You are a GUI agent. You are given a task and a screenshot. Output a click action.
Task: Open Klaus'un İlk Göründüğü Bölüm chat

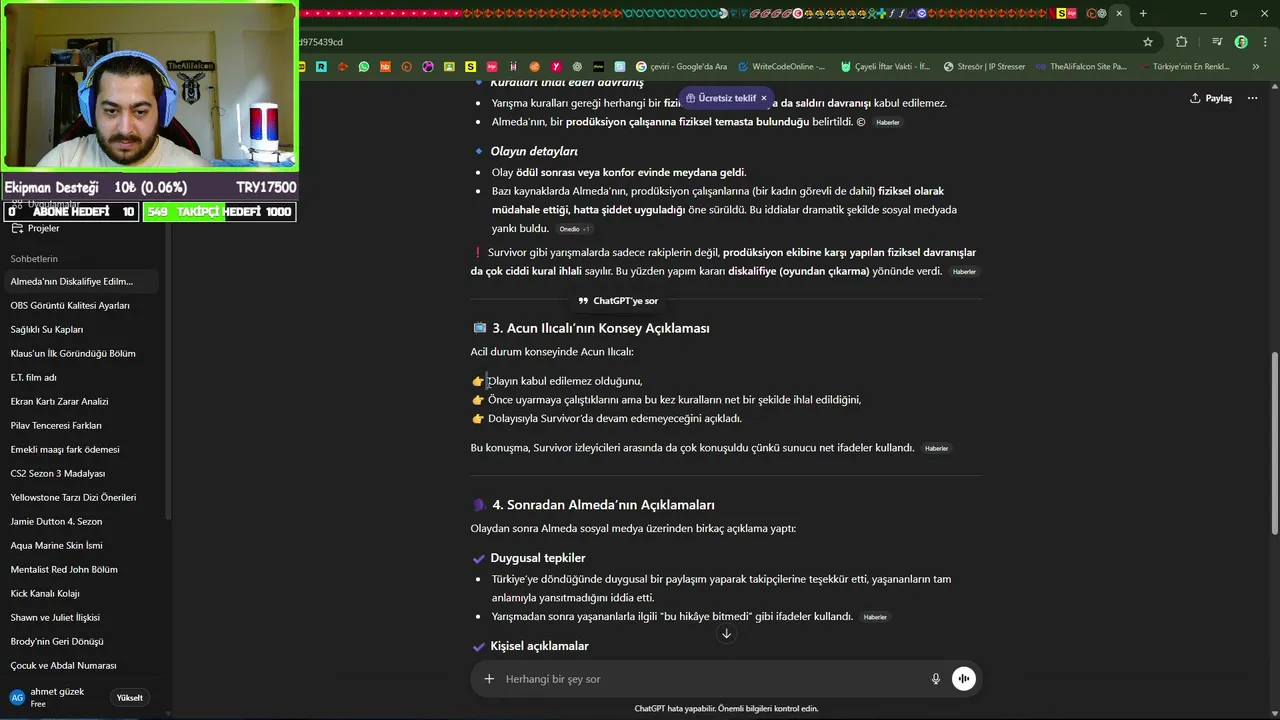(80, 353)
